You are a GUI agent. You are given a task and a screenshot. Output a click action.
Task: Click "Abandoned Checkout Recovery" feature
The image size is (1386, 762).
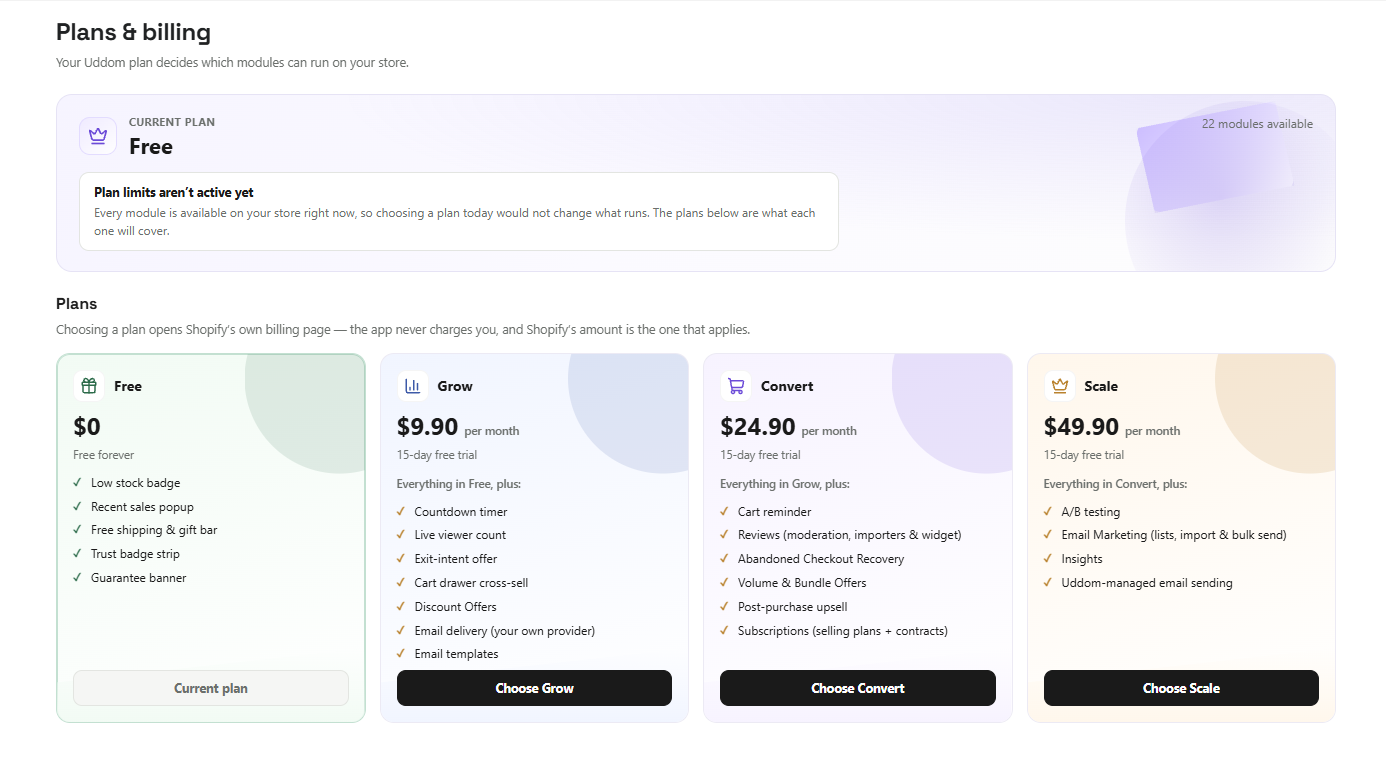pos(821,559)
